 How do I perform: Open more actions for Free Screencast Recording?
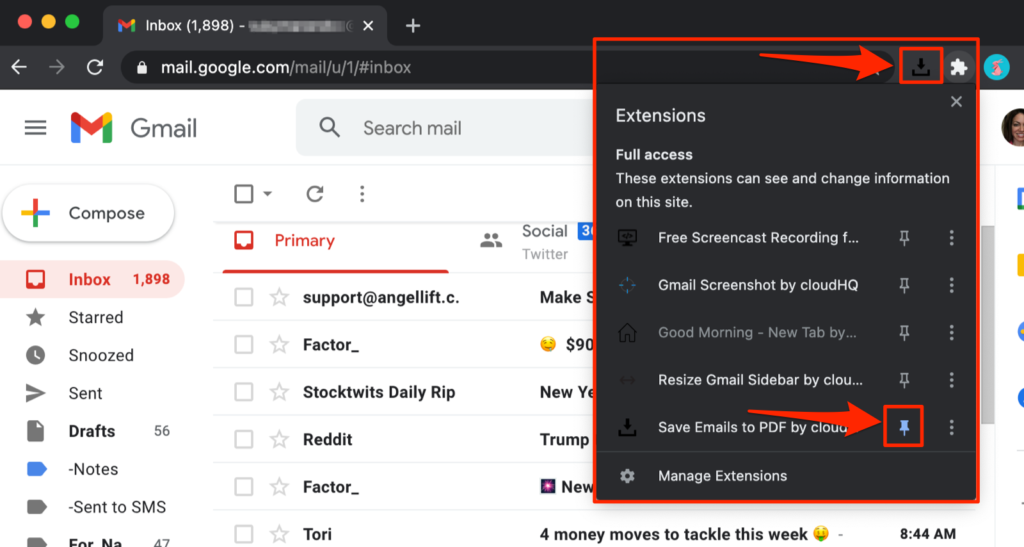click(952, 238)
